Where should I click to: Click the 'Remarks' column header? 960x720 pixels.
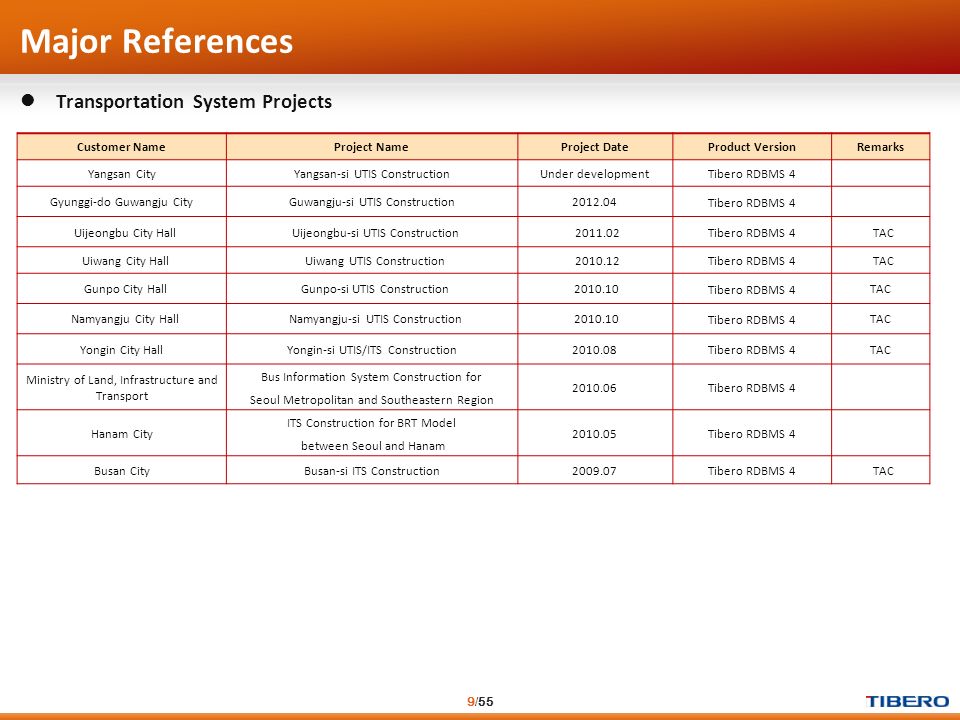(880, 147)
